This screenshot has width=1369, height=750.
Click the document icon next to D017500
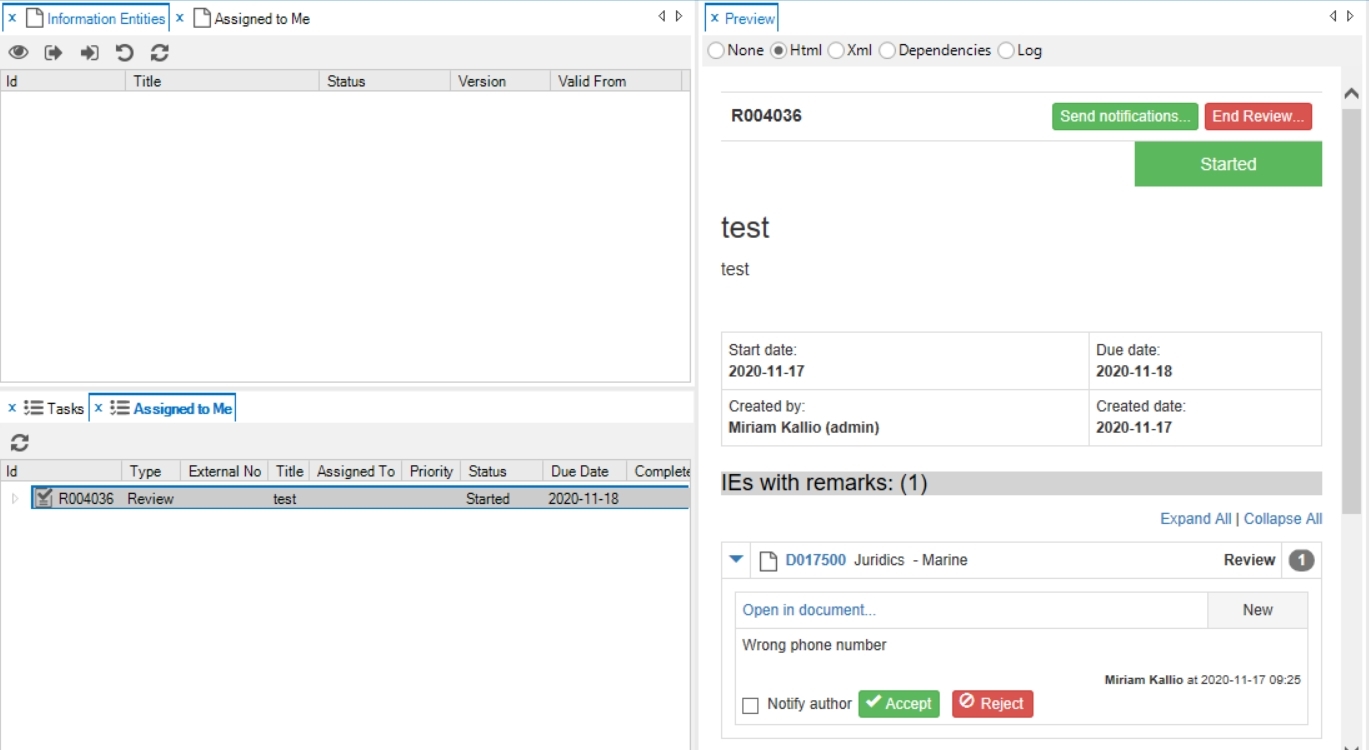(x=768, y=561)
